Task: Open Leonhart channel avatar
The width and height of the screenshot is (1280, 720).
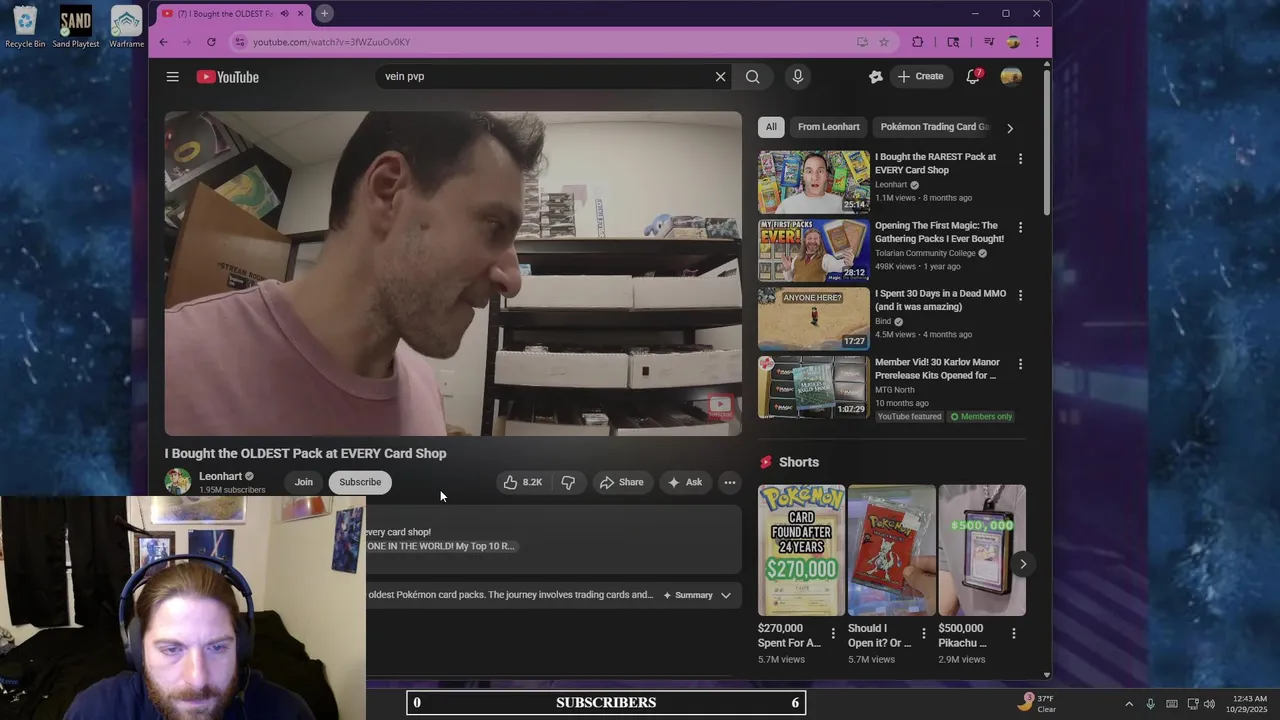Action: pos(178,481)
